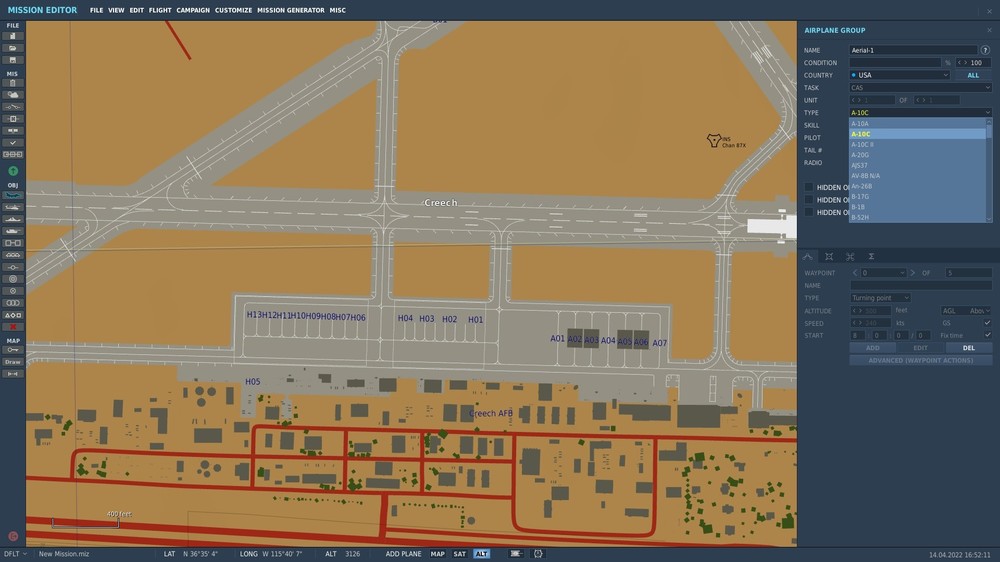1000x562 pixels.
Task: Open the MISSION GENERATOR menu
Action: 291,10
